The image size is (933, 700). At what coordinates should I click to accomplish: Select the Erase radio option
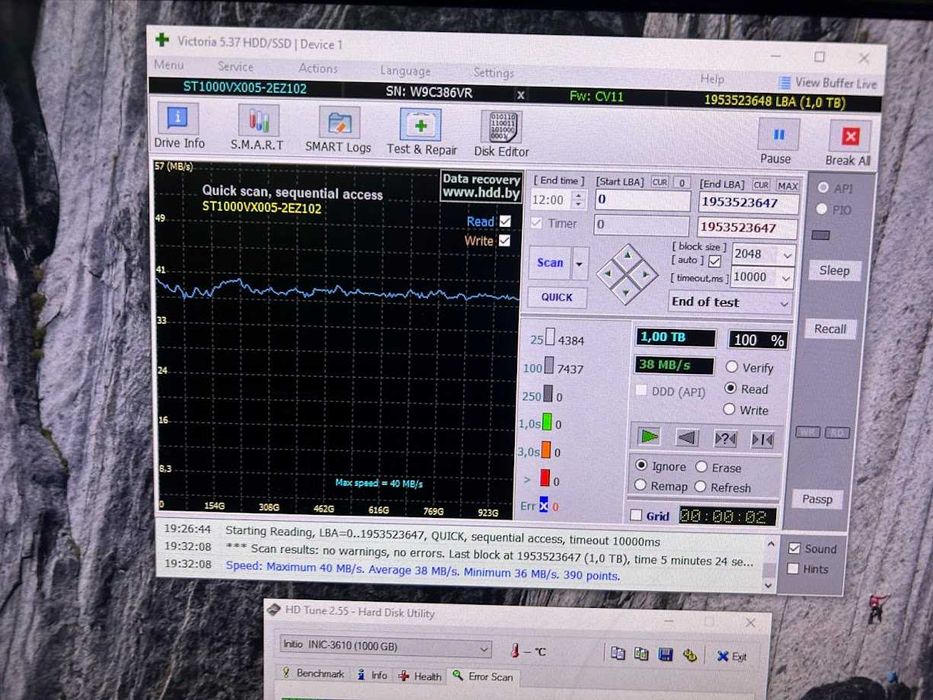pyautogui.click(x=702, y=467)
